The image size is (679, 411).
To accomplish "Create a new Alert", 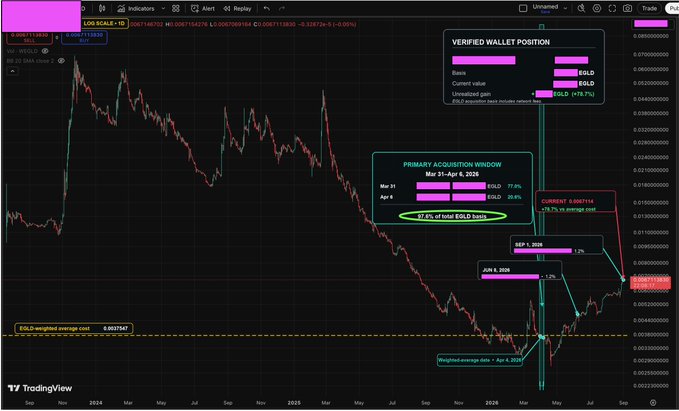I will [x=203, y=8].
